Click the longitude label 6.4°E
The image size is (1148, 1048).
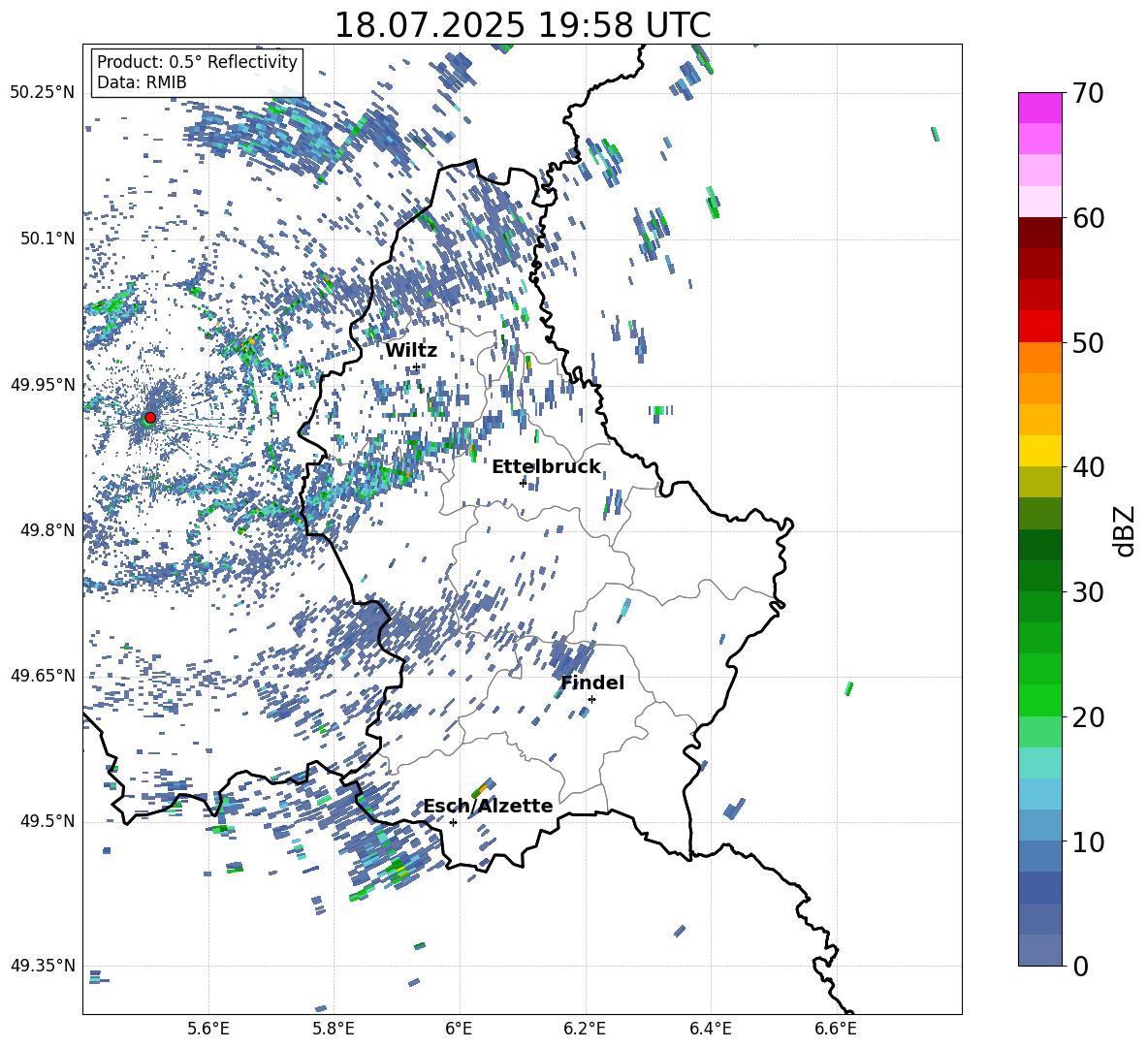pyautogui.click(x=711, y=1029)
